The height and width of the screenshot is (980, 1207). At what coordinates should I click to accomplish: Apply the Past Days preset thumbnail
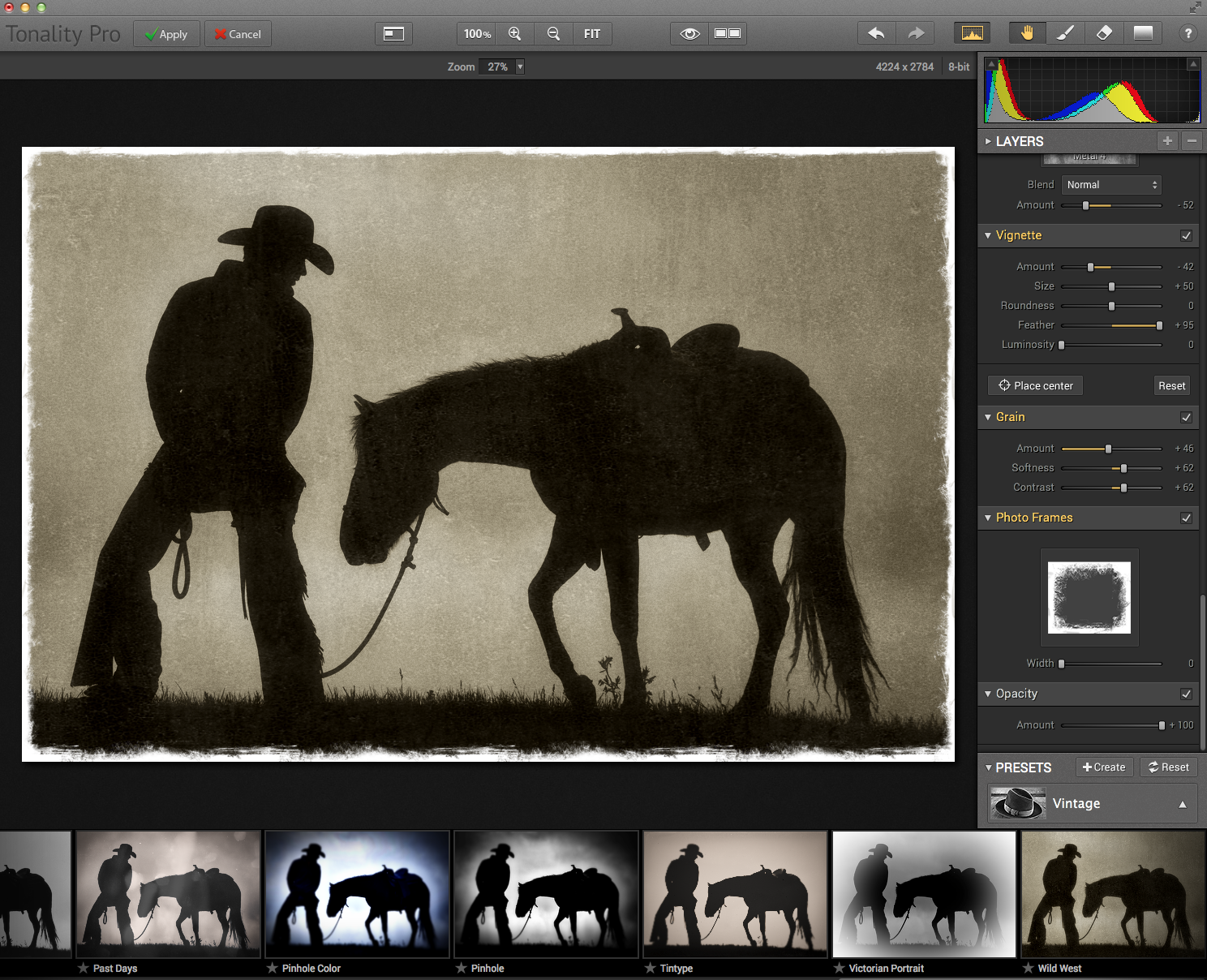coord(168,894)
